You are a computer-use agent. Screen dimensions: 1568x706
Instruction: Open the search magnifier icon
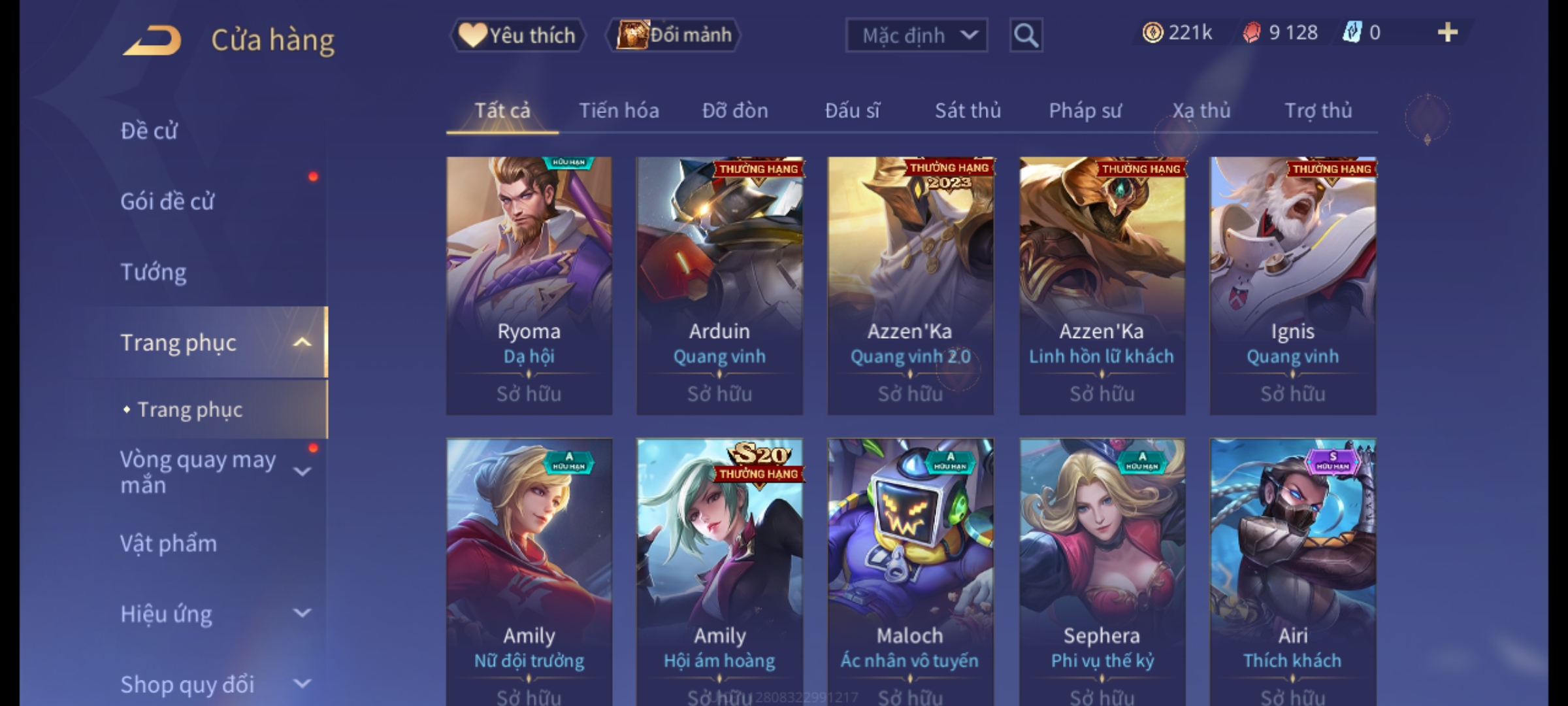coord(1026,35)
